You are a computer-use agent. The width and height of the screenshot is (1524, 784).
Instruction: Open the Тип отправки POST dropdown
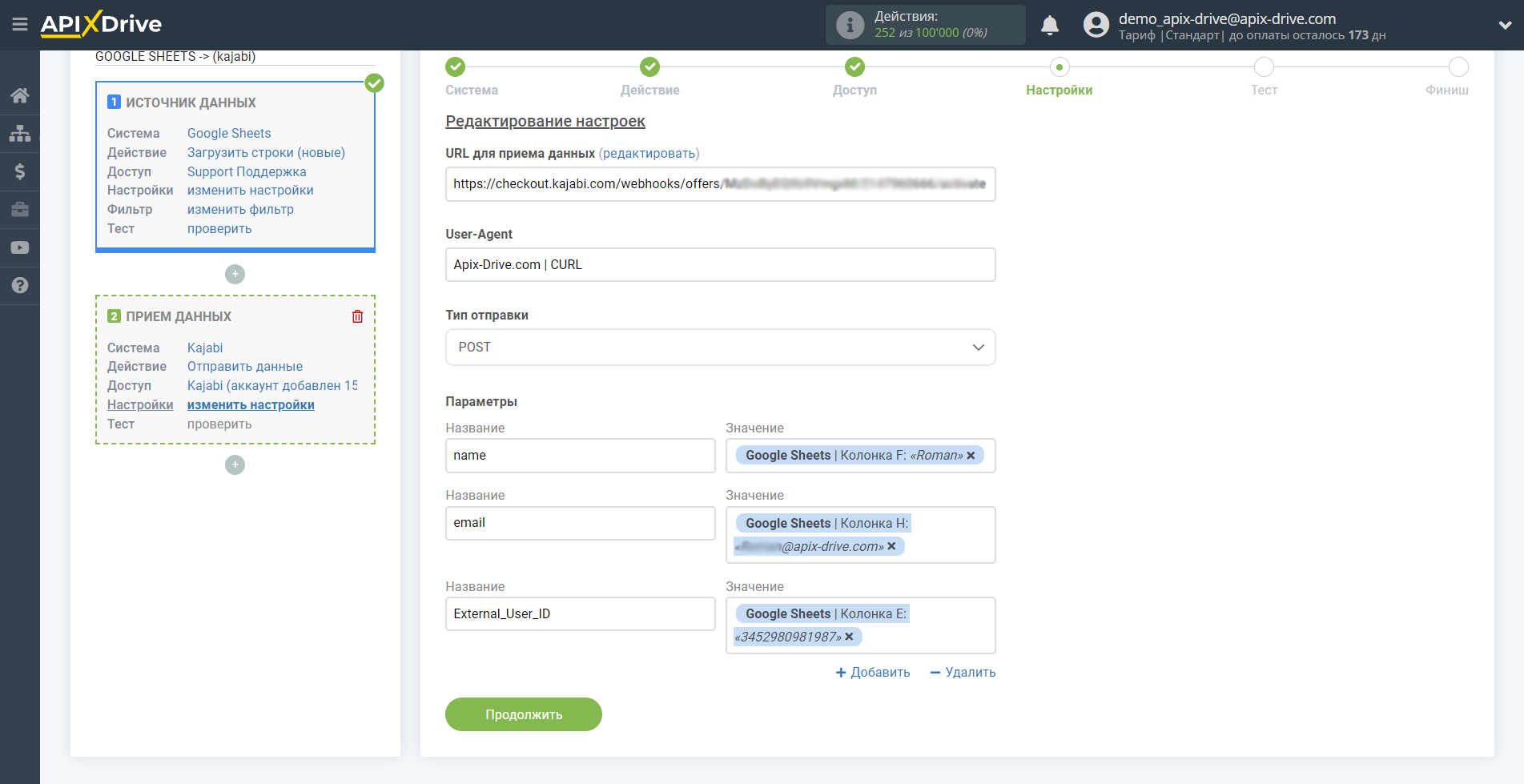[720, 348]
